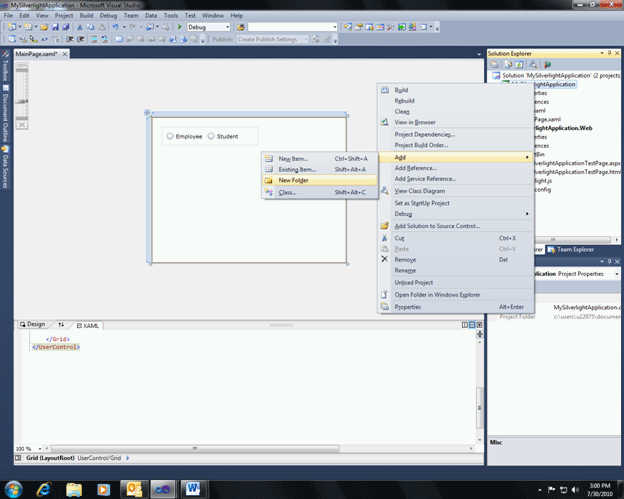Screen dimensions: 624x499
Task: Open Internet Explorer from the taskbar
Action: (45, 488)
